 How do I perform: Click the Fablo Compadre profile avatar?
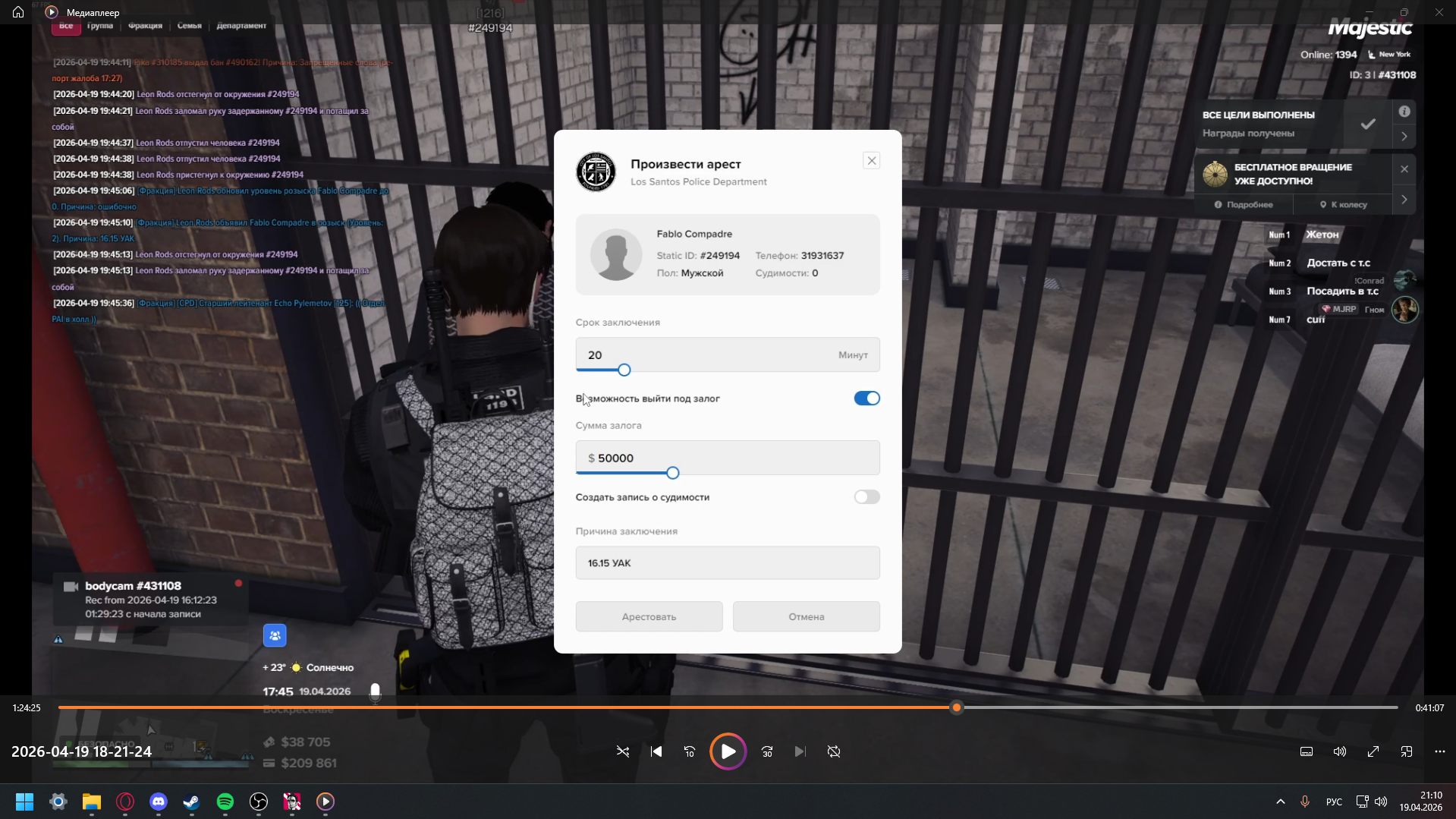pos(616,254)
